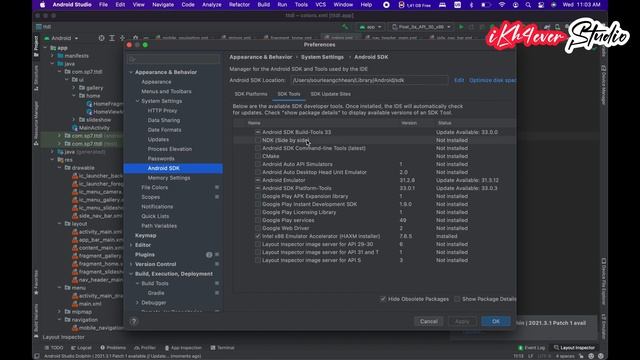Open the Device Manager right sidebar button
The width and height of the screenshot is (640, 360).
click(604, 84)
